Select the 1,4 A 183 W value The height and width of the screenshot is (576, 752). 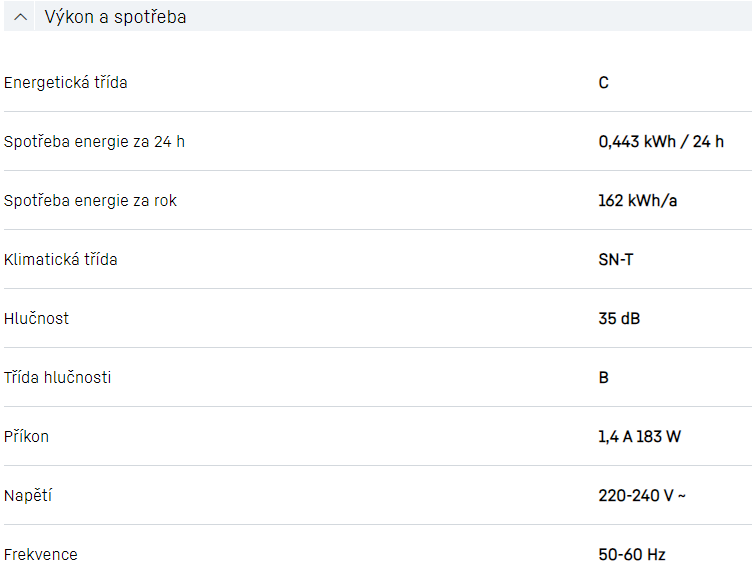pyautogui.click(x=640, y=436)
